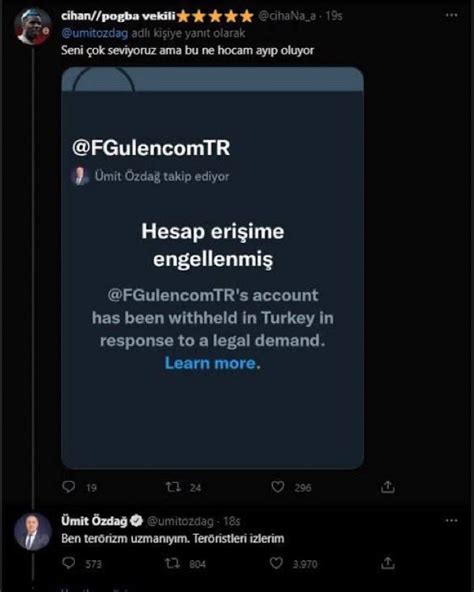This screenshot has width=474, height=592.
Task: Open more options on cihan's tweet
Action: (451, 15)
